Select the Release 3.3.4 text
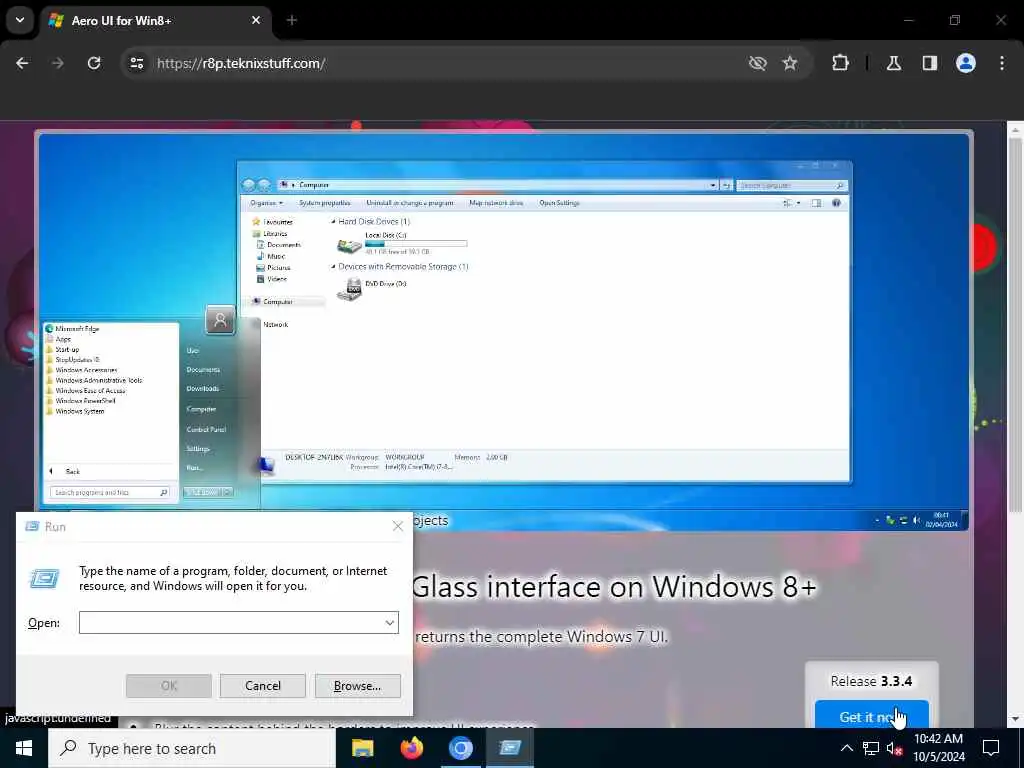 coord(871,681)
